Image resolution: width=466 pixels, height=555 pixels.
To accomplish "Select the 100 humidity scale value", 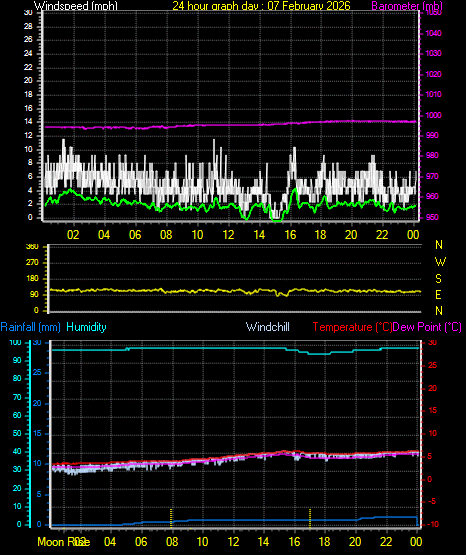I will coord(16,343).
